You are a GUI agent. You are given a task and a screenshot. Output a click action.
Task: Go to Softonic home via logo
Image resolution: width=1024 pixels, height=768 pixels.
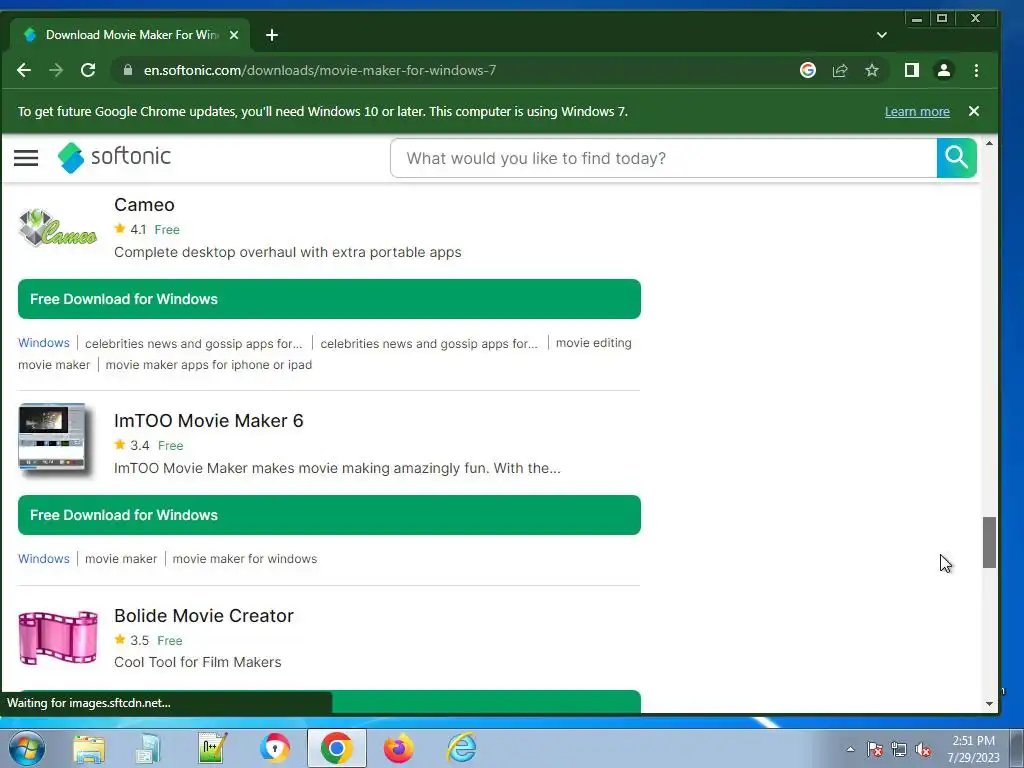pyautogui.click(x=114, y=157)
